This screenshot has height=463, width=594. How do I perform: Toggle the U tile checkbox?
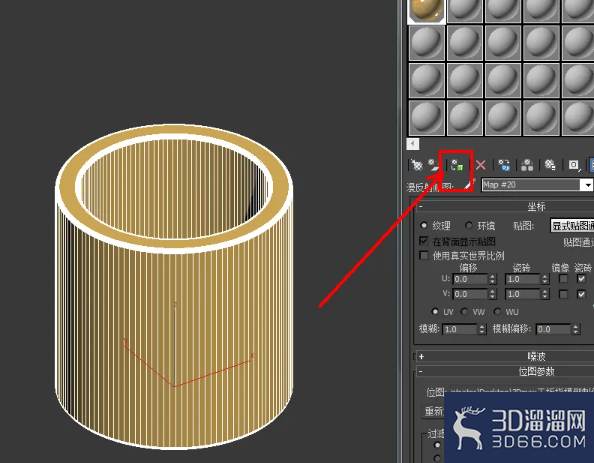coord(581,279)
